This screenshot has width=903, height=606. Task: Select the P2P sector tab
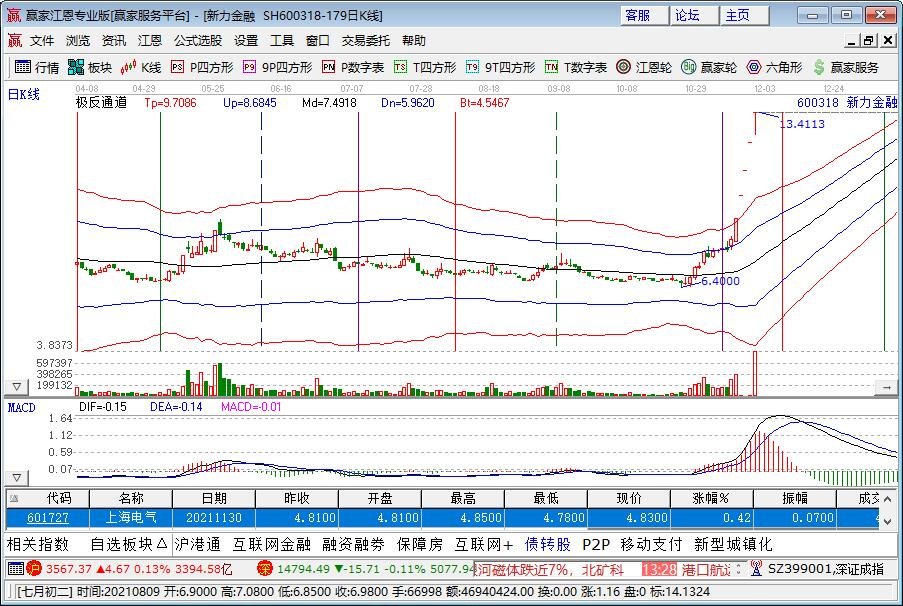click(595, 544)
